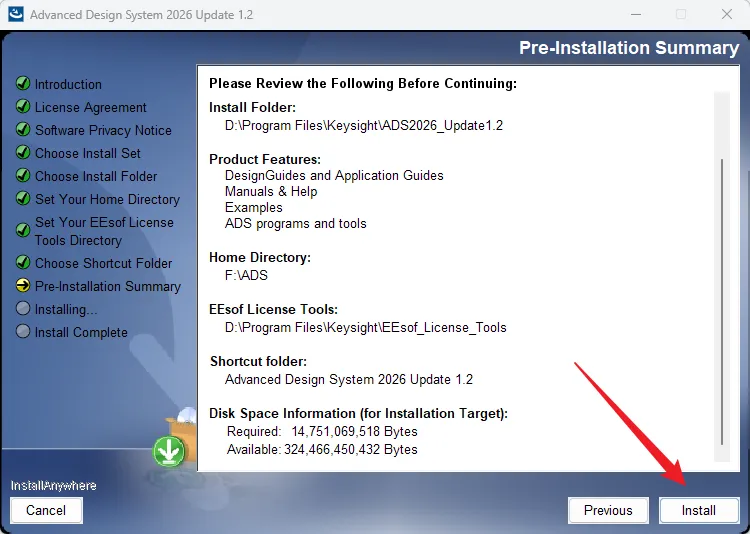Minimize the installer window
750x534 pixels.
click(x=636, y=14)
